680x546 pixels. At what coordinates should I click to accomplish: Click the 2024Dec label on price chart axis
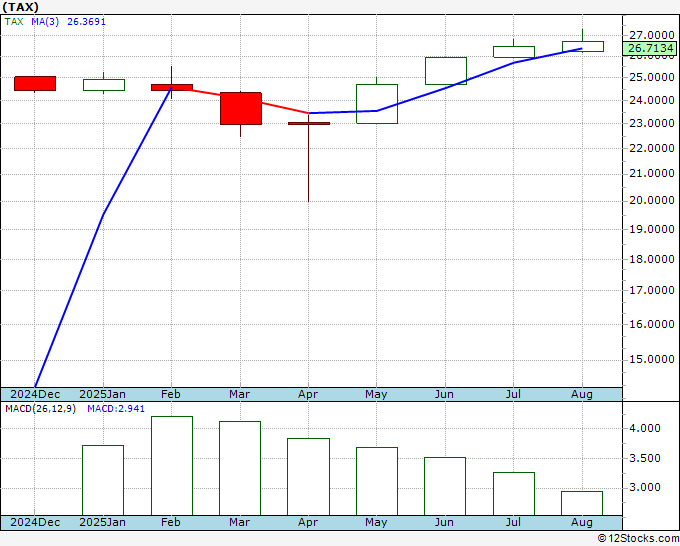pos(35,394)
